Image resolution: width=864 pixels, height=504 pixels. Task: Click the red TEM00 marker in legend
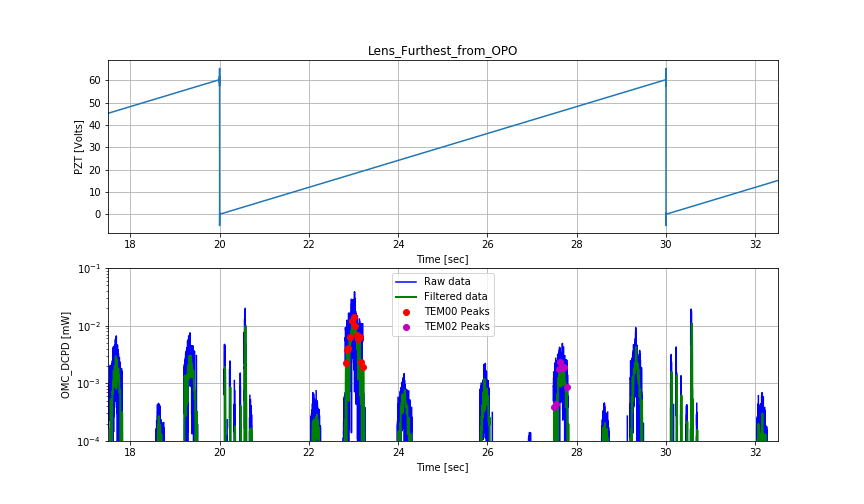click(407, 312)
